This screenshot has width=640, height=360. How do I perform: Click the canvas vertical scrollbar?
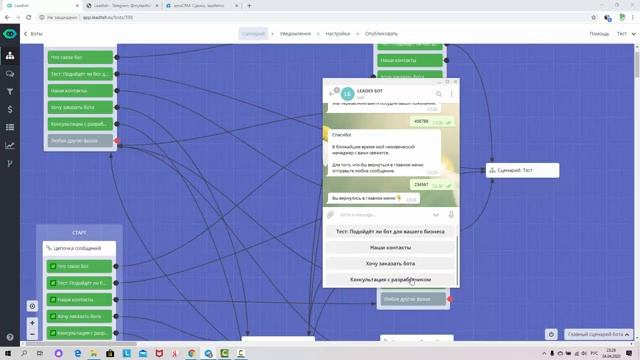[637, 64]
